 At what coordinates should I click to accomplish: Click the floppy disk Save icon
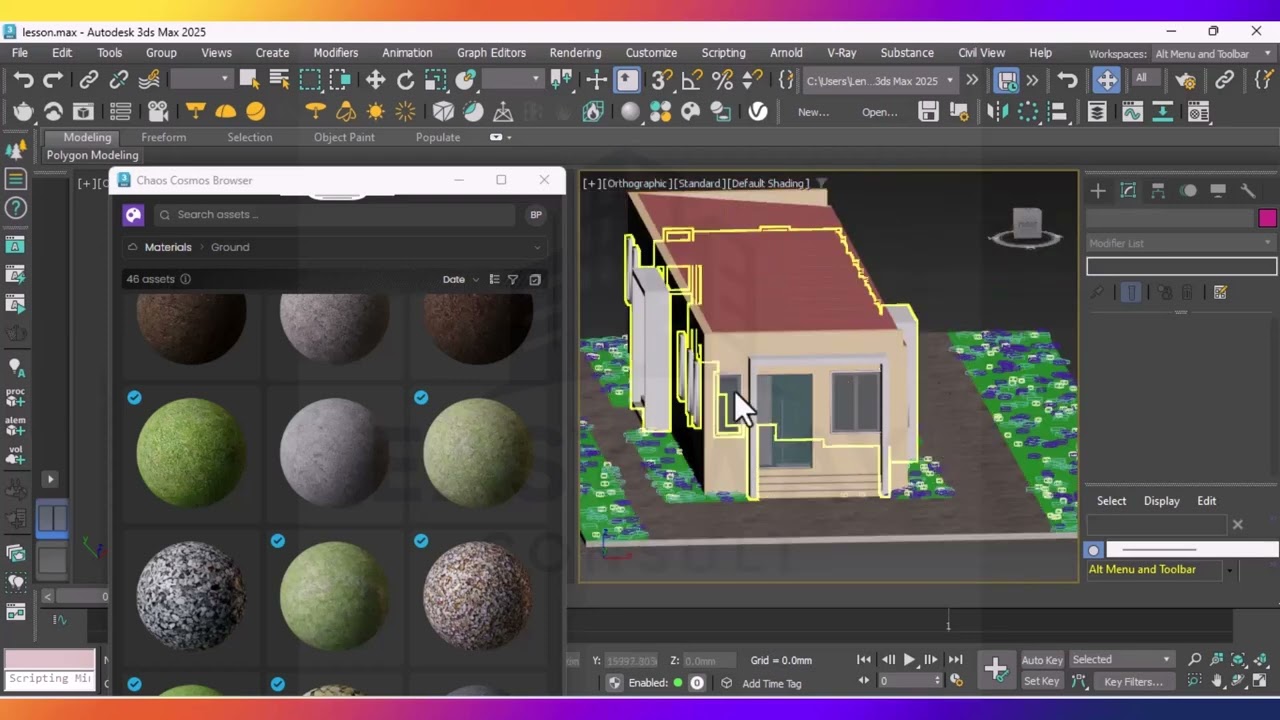click(928, 112)
